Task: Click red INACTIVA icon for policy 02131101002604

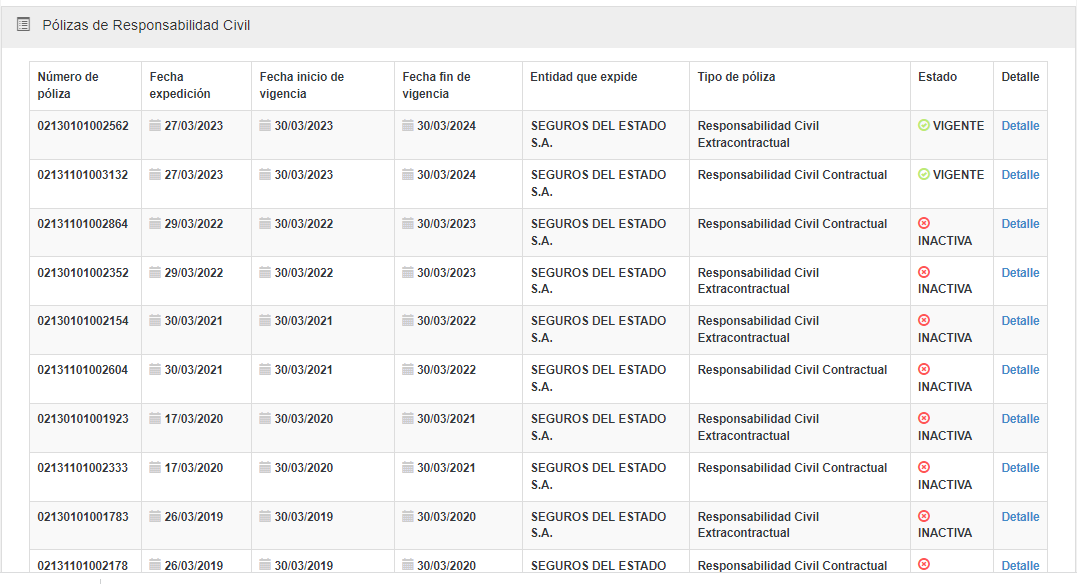Action: [924, 370]
